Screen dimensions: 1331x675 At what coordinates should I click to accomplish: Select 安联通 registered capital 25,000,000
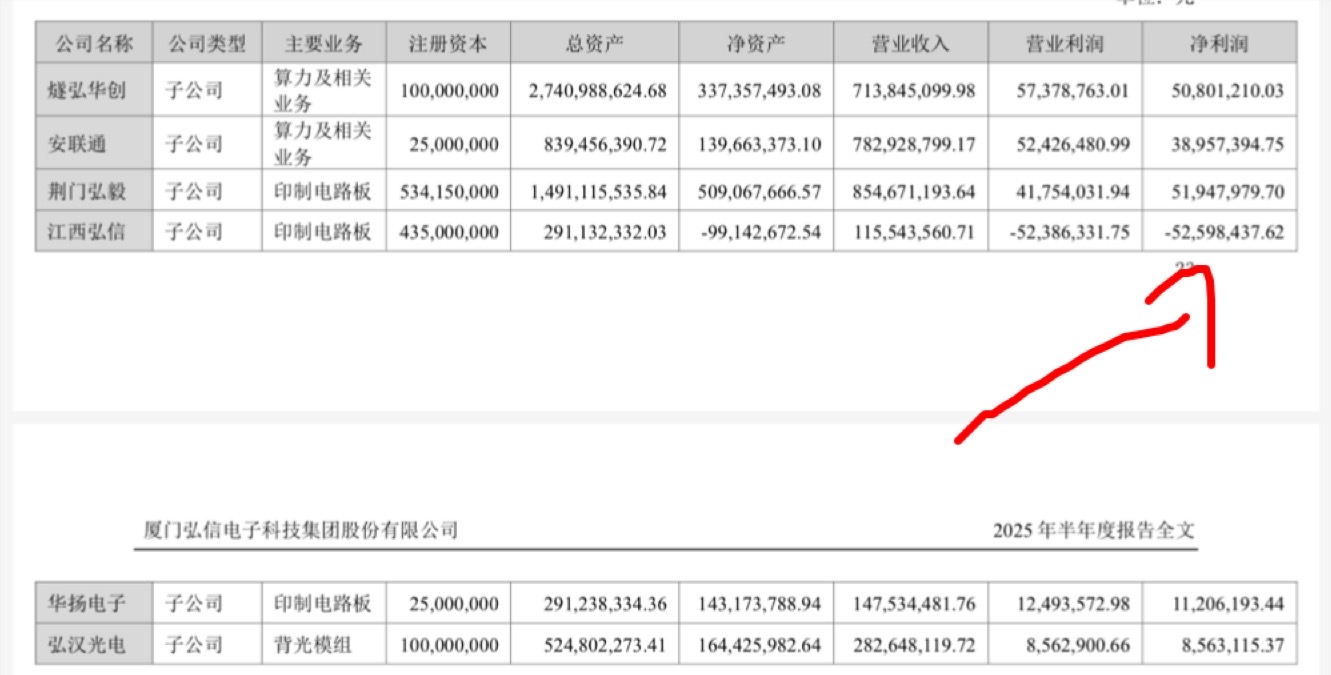click(x=453, y=144)
